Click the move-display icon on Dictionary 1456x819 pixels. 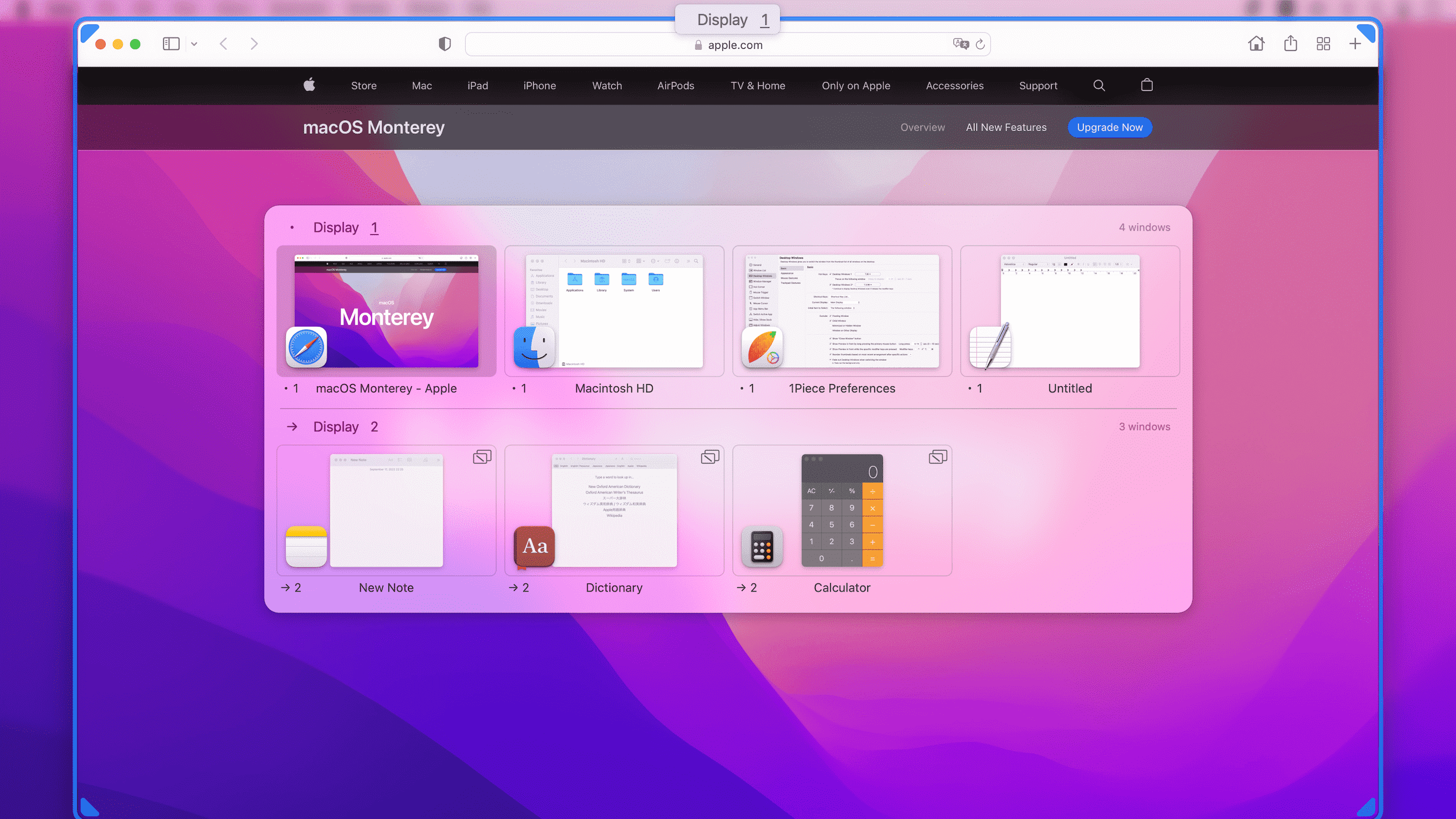[x=710, y=457]
